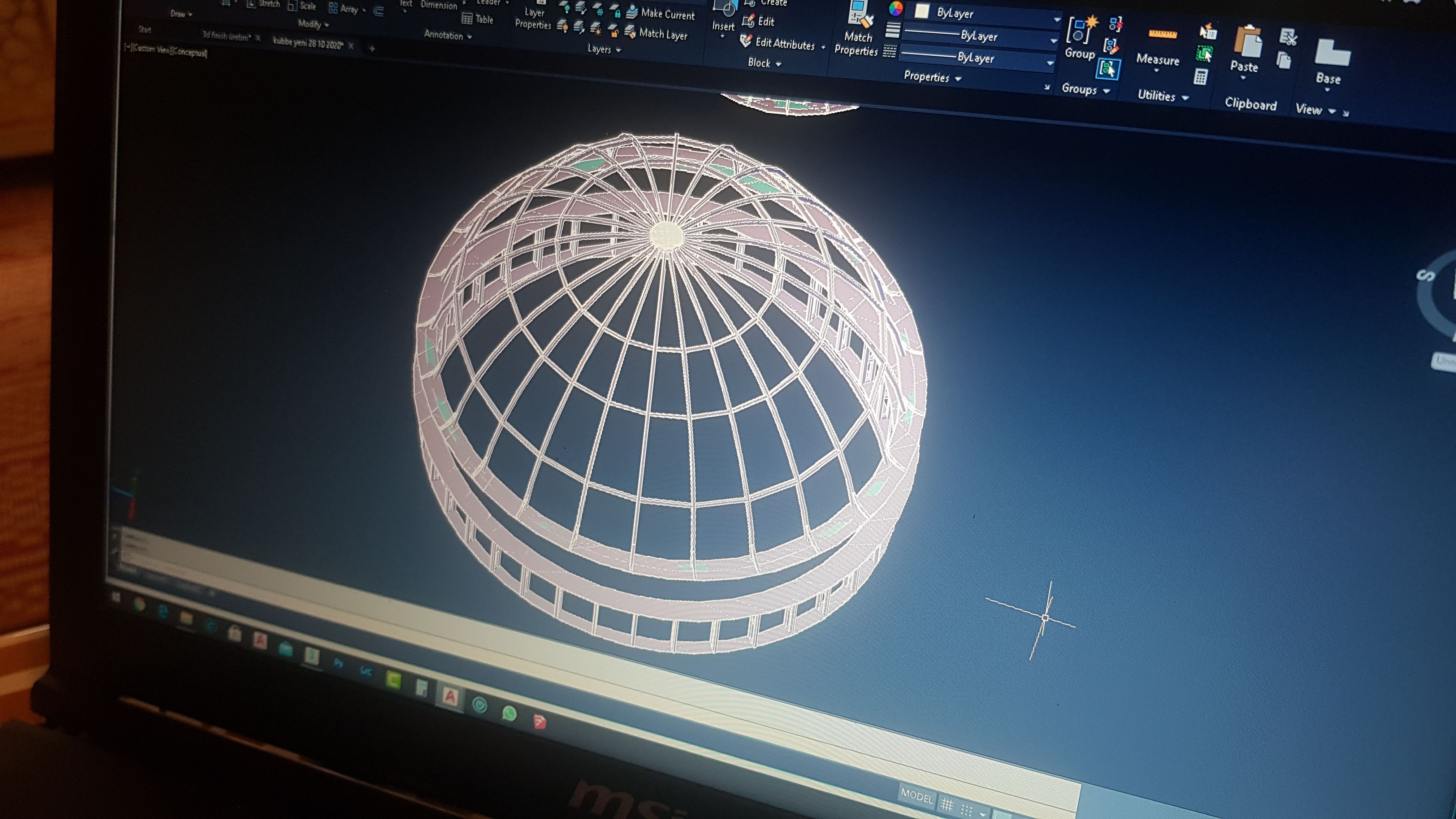Viewport: 1456px width, 819px height.
Task: Click the Copy Clip icon in Clipboard
Action: (x=1284, y=60)
